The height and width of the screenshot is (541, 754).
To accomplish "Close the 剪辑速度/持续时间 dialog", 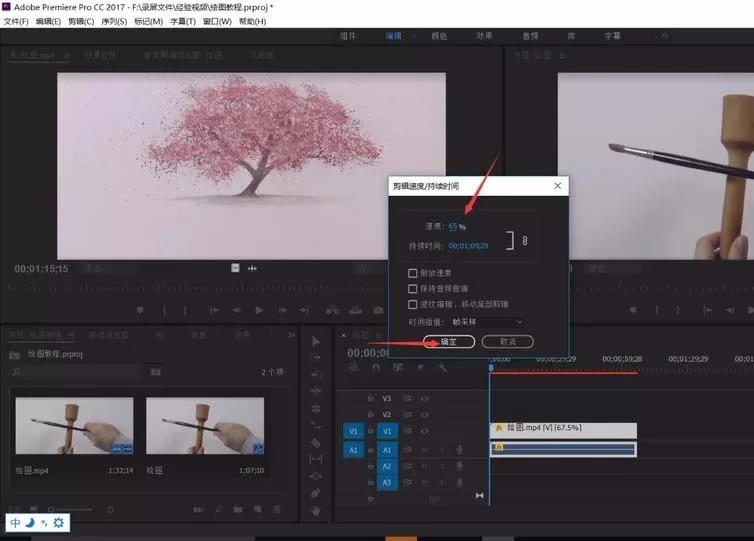I will tap(557, 186).
